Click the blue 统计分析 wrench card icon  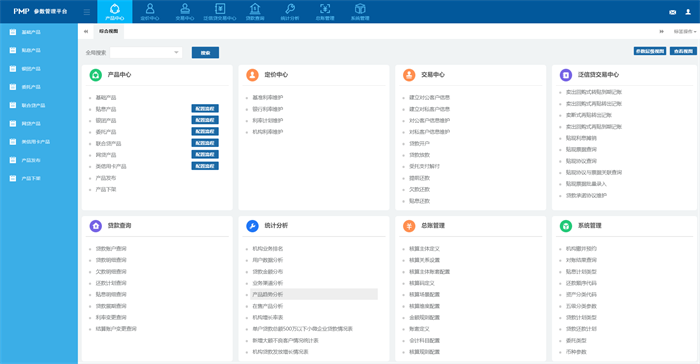[x=252, y=226]
